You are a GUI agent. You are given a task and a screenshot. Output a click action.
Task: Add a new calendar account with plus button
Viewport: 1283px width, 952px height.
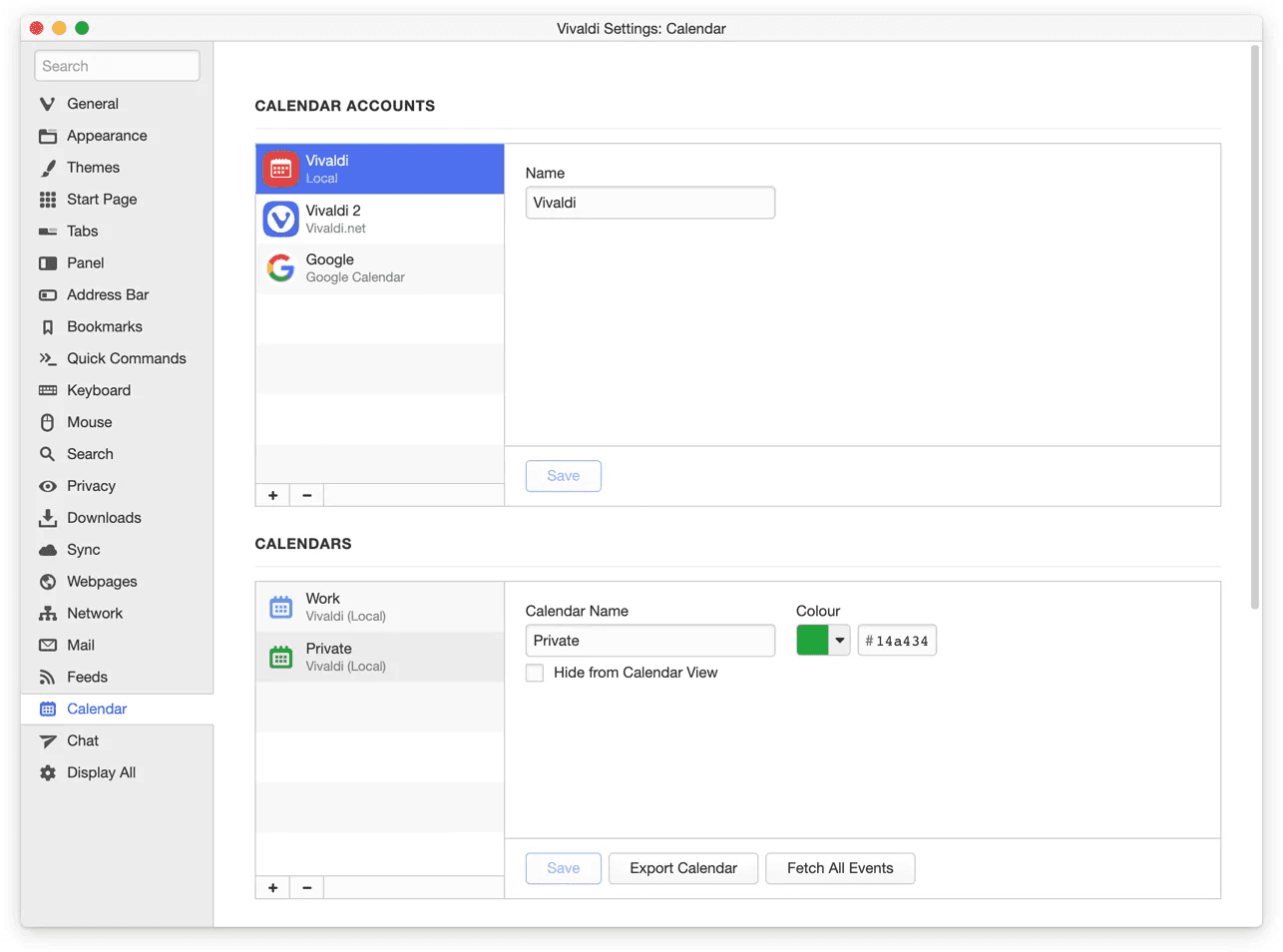[x=272, y=495]
